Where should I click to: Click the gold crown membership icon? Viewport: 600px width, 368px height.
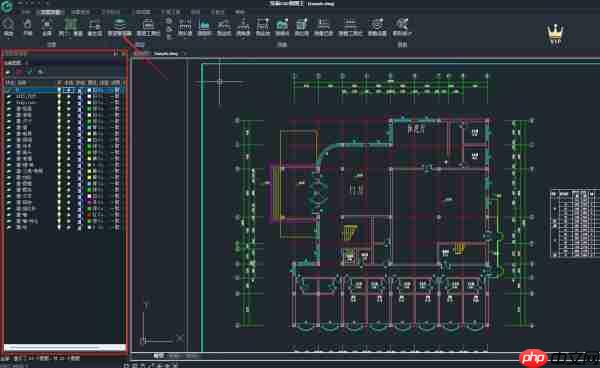pyautogui.click(x=554, y=35)
